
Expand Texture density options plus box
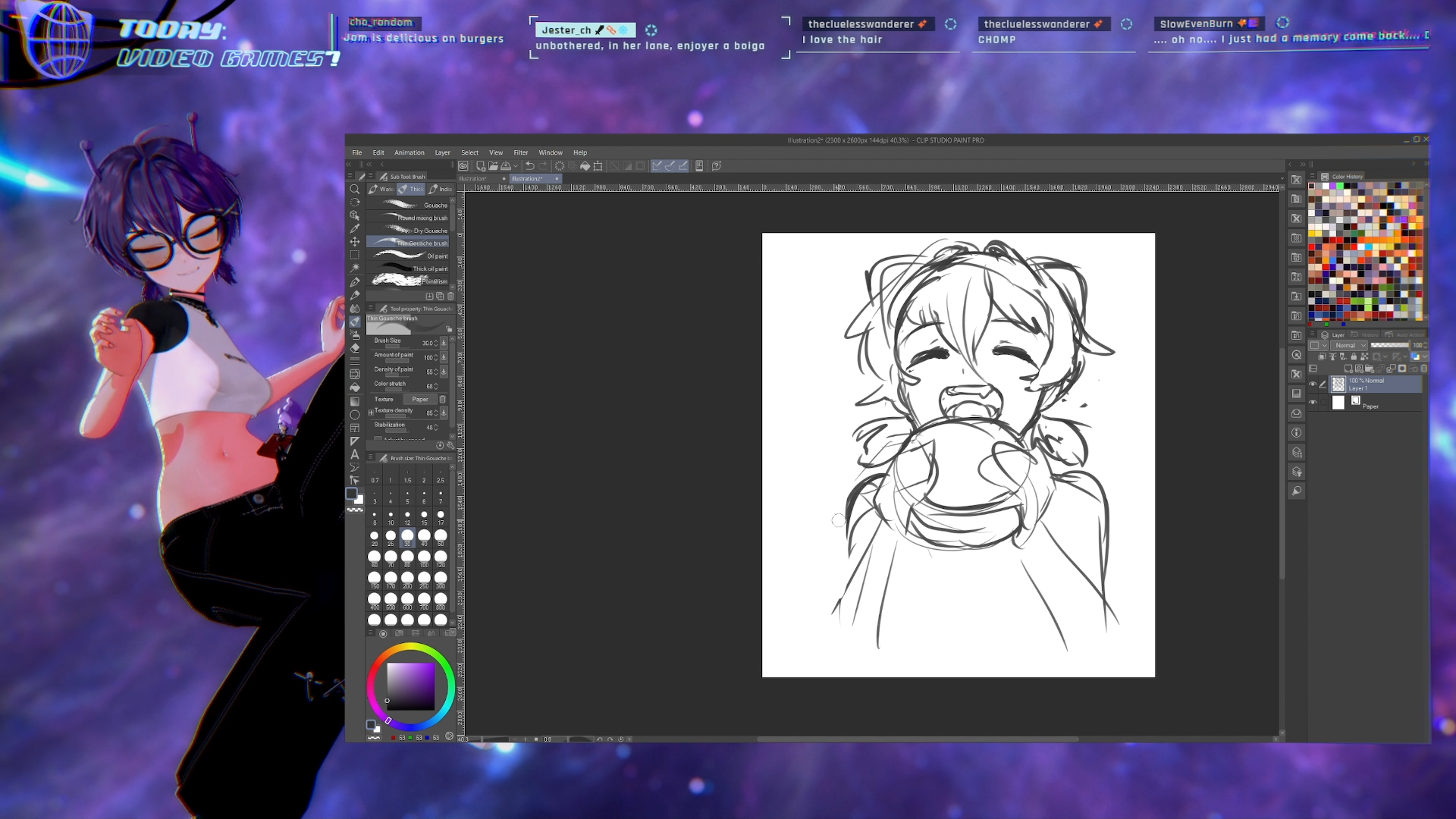tap(371, 413)
